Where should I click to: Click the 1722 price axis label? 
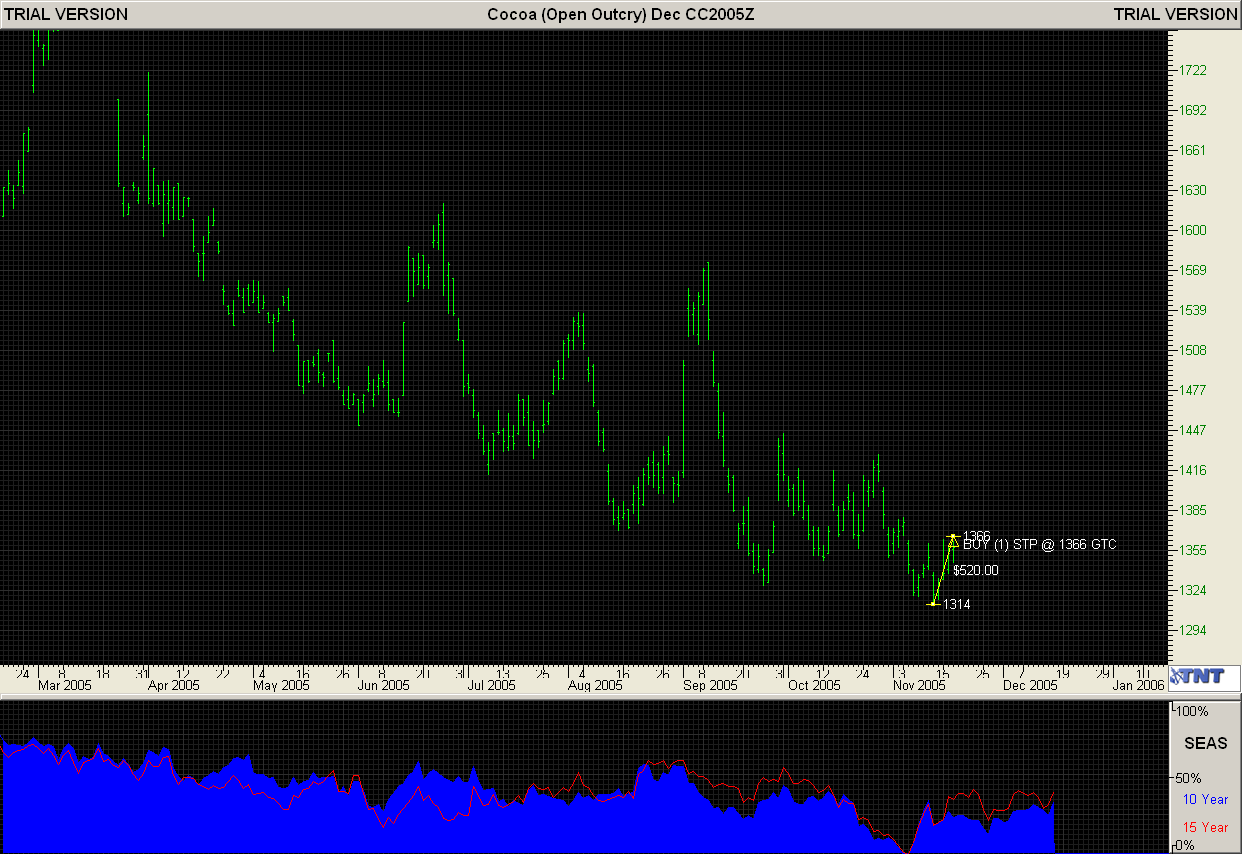tap(1192, 70)
